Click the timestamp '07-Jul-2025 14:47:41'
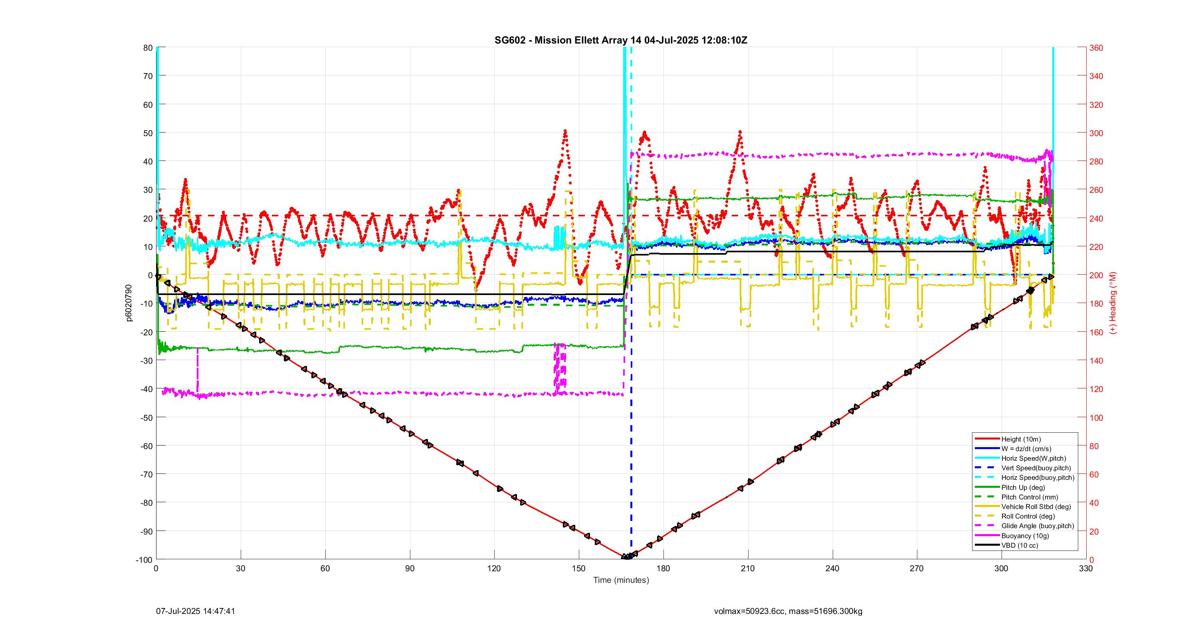Image resolution: width=1200 pixels, height=628 pixels. click(195, 610)
